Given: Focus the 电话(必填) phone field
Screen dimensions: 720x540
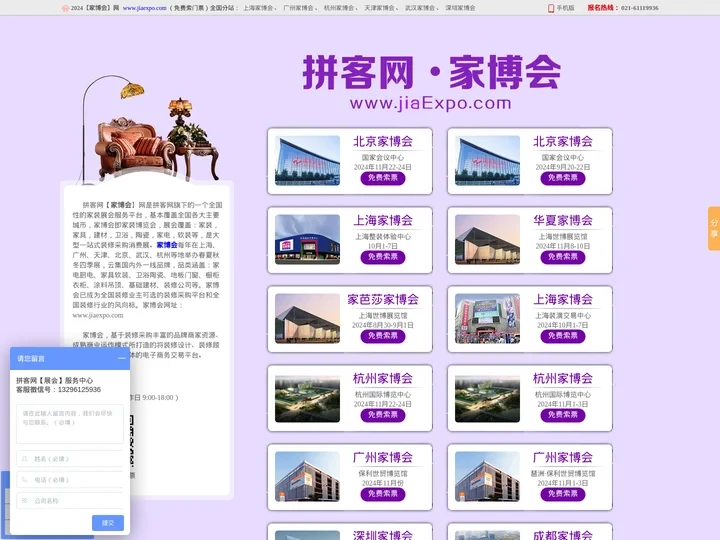Looking at the screenshot, I should (70, 479).
